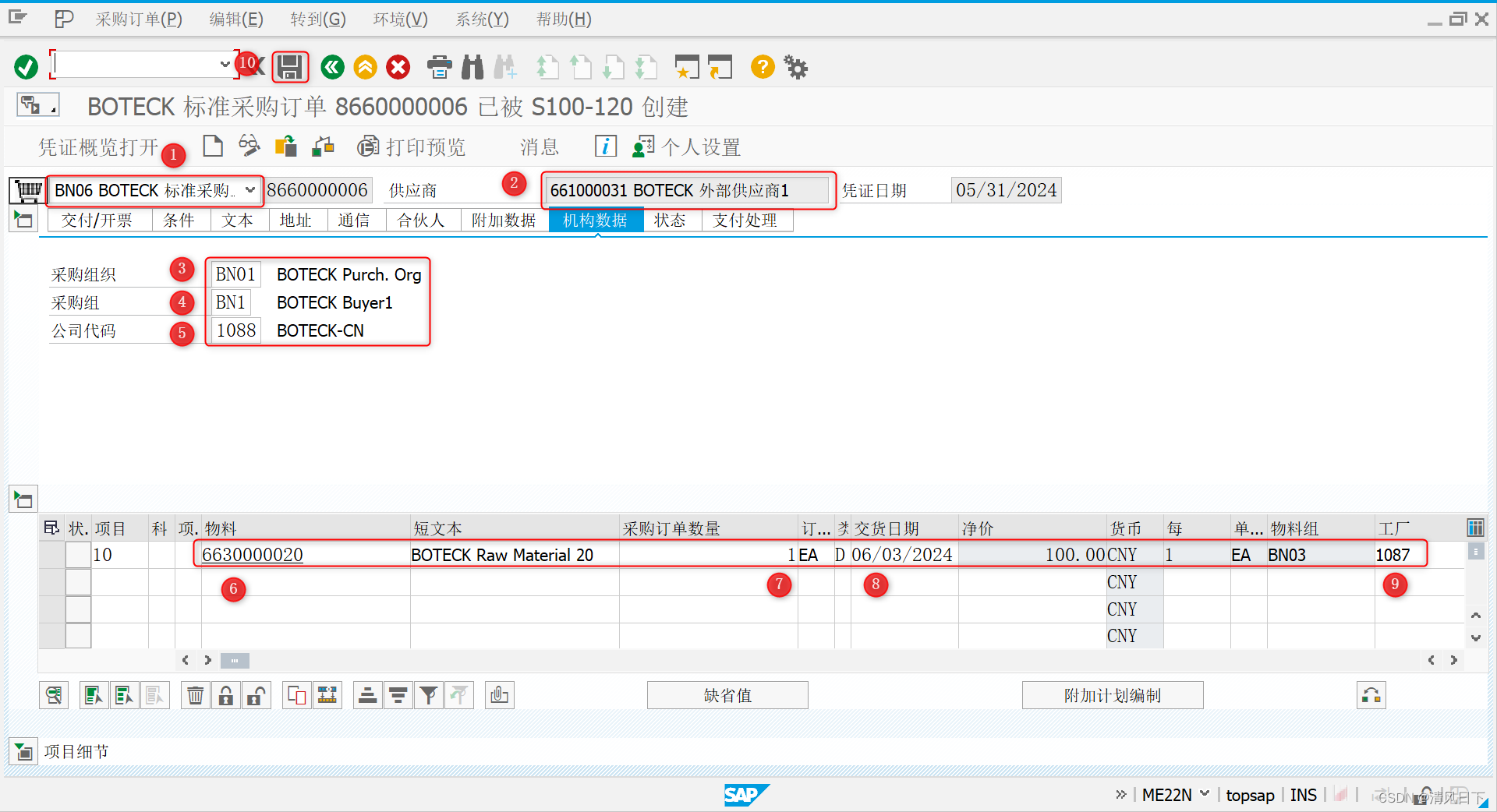Open material link 6630000020
1497x812 pixels.
coord(253,555)
